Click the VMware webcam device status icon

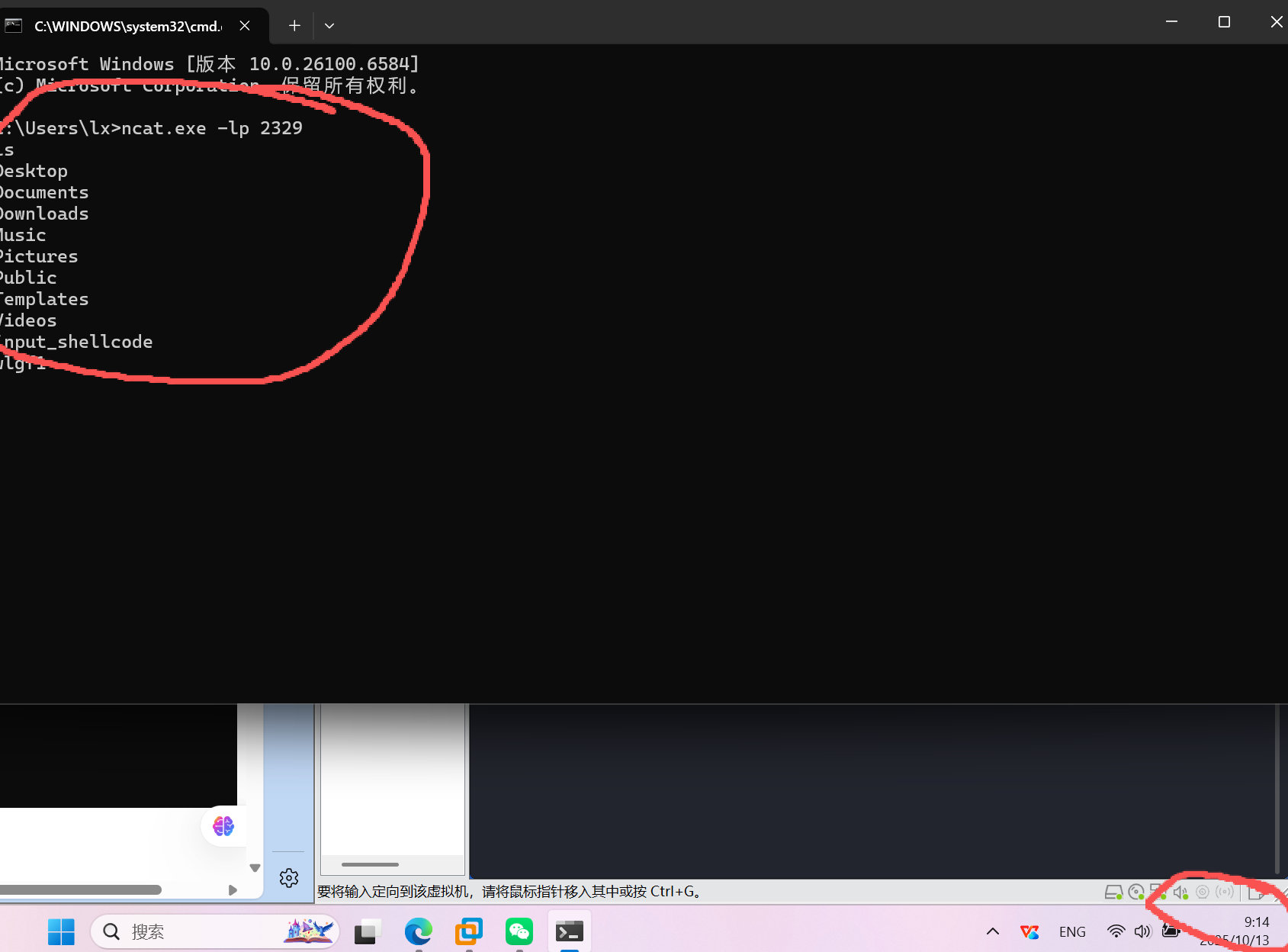[x=1203, y=892]
